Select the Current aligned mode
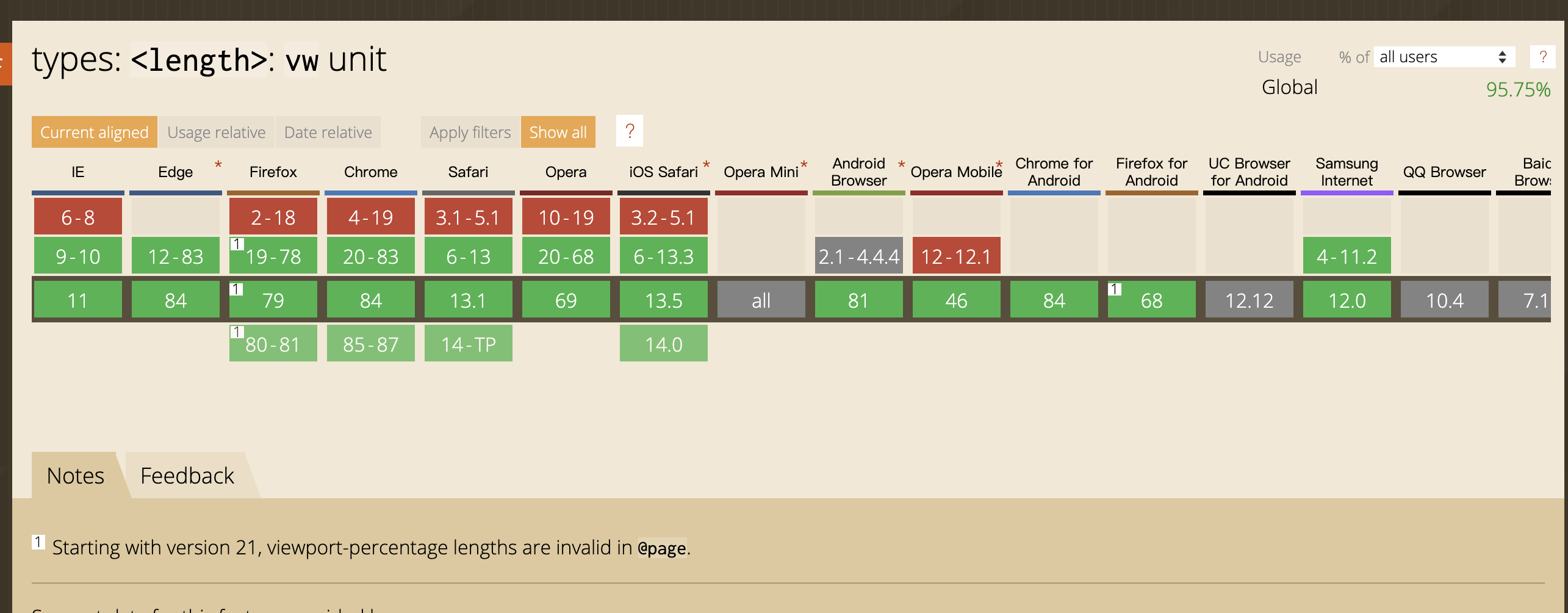 94,132
